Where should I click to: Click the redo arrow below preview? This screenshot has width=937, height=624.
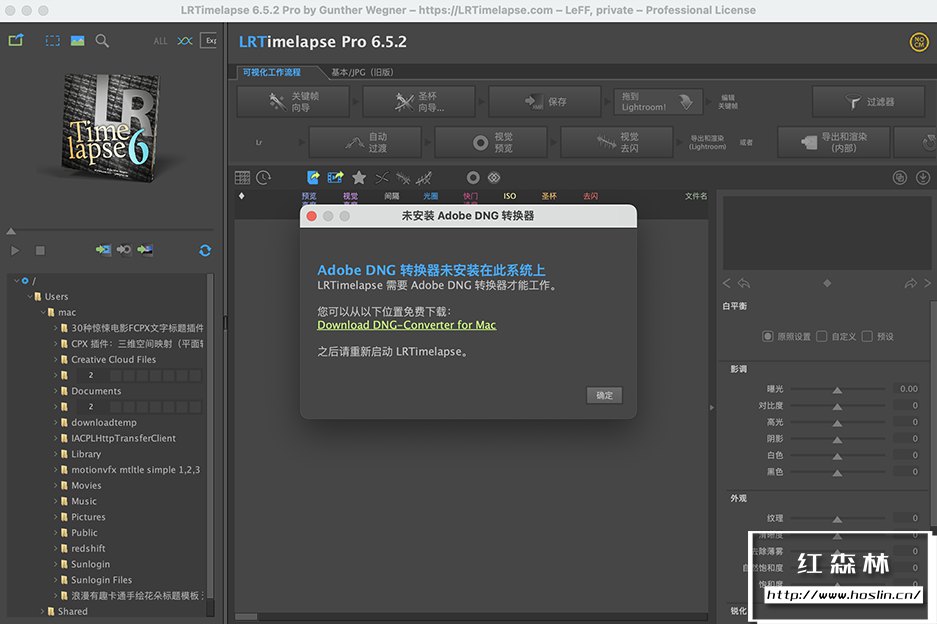[x=910, y=283]
